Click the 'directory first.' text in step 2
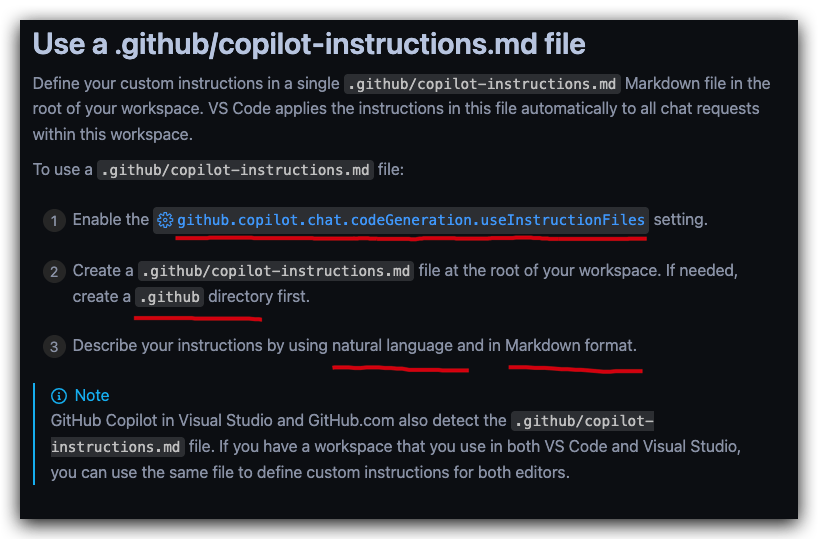Screen dimensions: 818x539 tap(259, 296)
